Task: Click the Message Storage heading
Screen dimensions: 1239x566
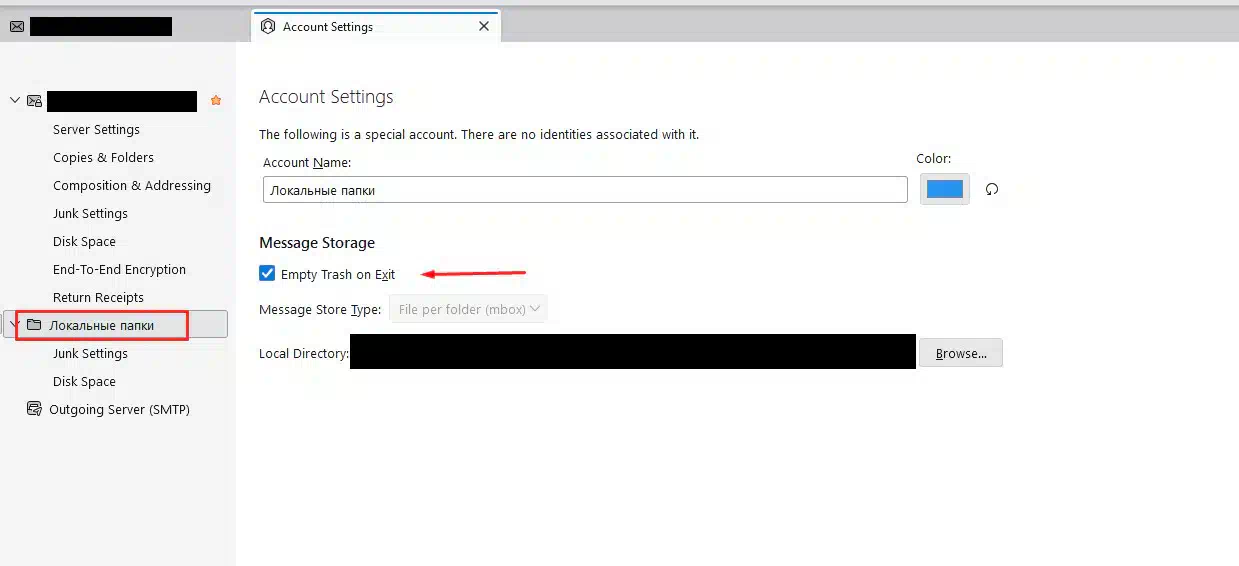Action: (x=317, y=243)
